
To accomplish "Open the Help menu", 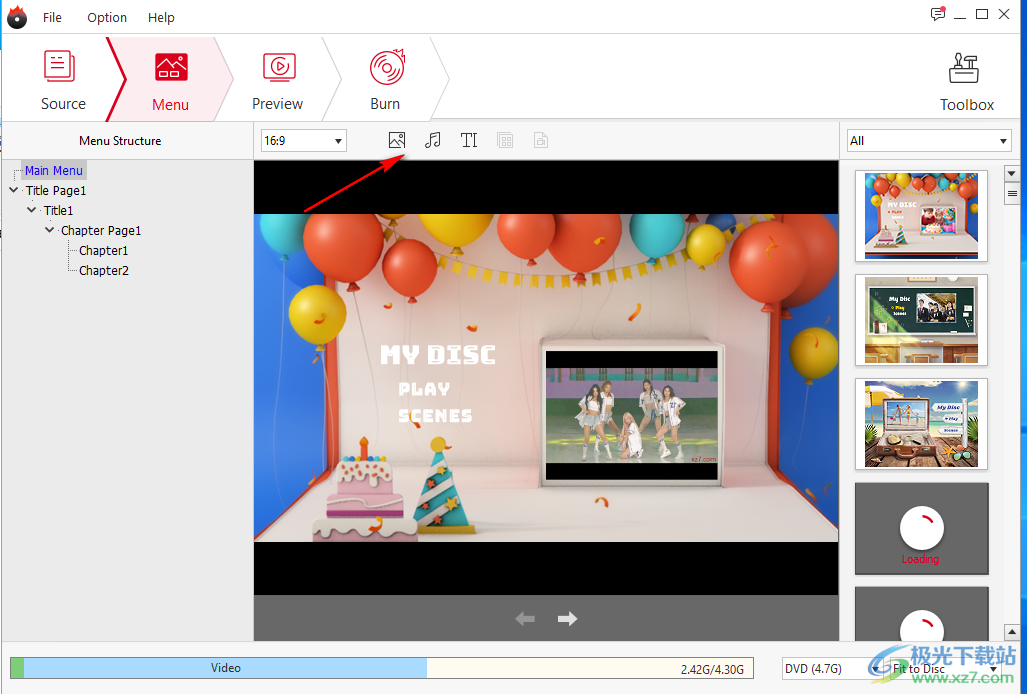I will (161, 17).
